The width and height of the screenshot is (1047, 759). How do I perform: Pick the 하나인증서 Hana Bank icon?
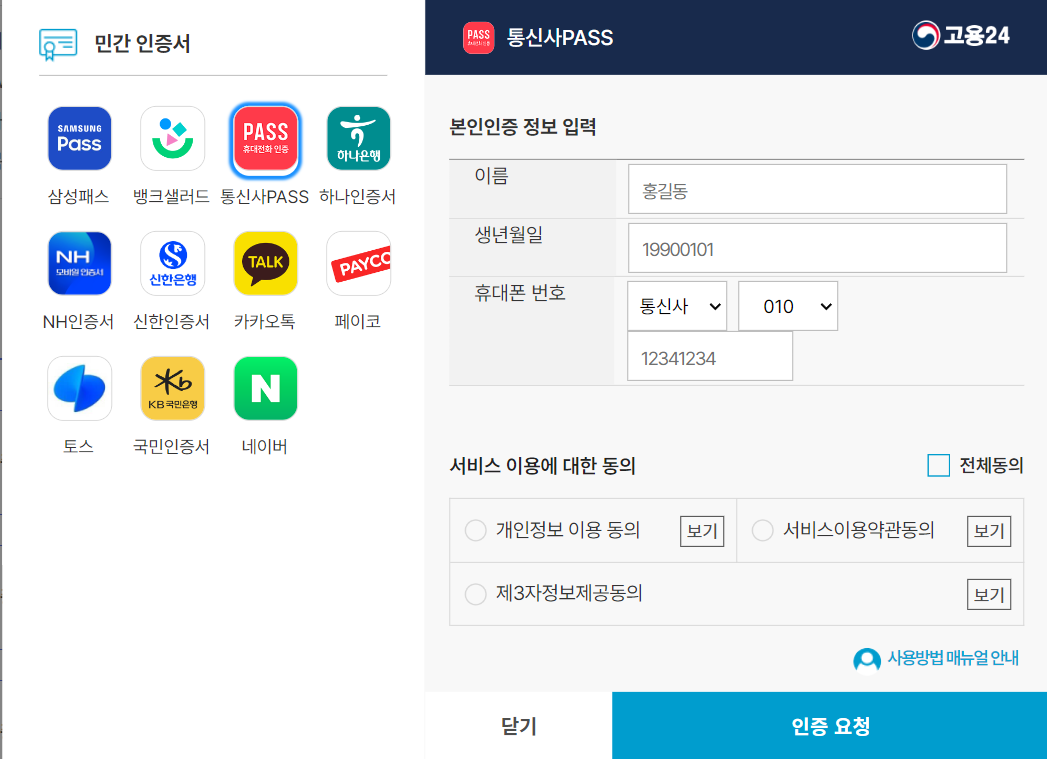[359, 138]
